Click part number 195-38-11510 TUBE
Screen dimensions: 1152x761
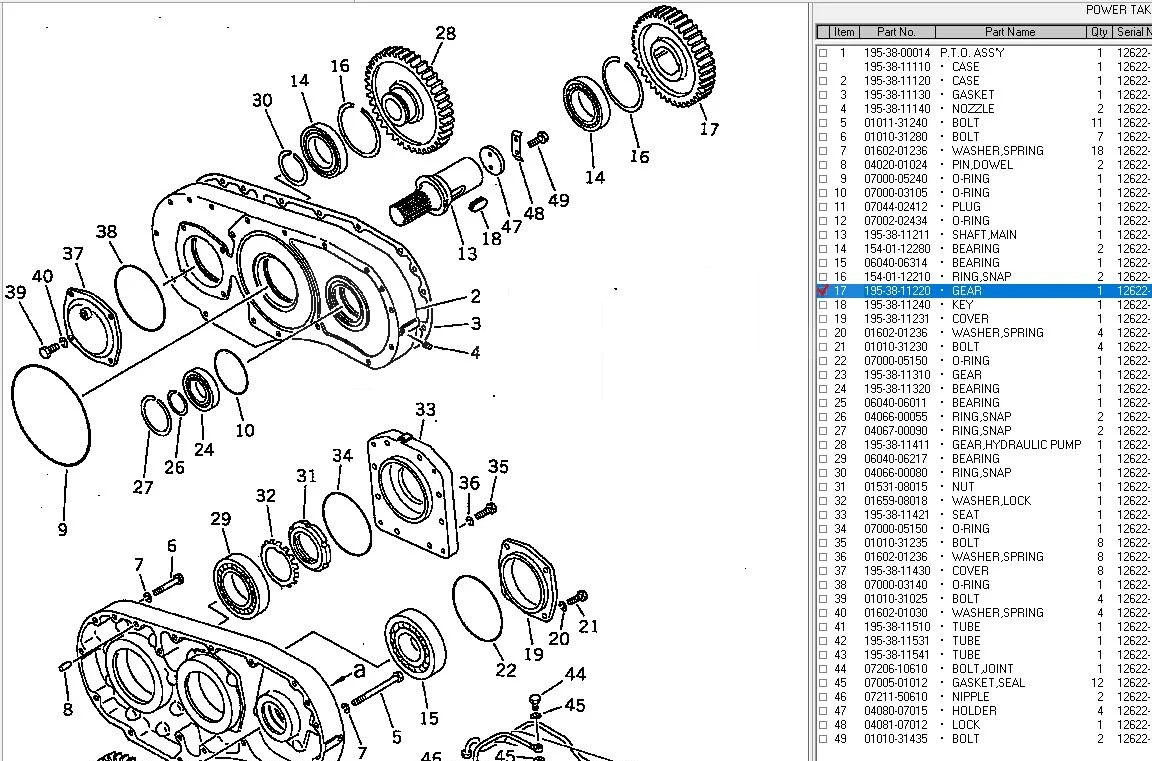897,627
